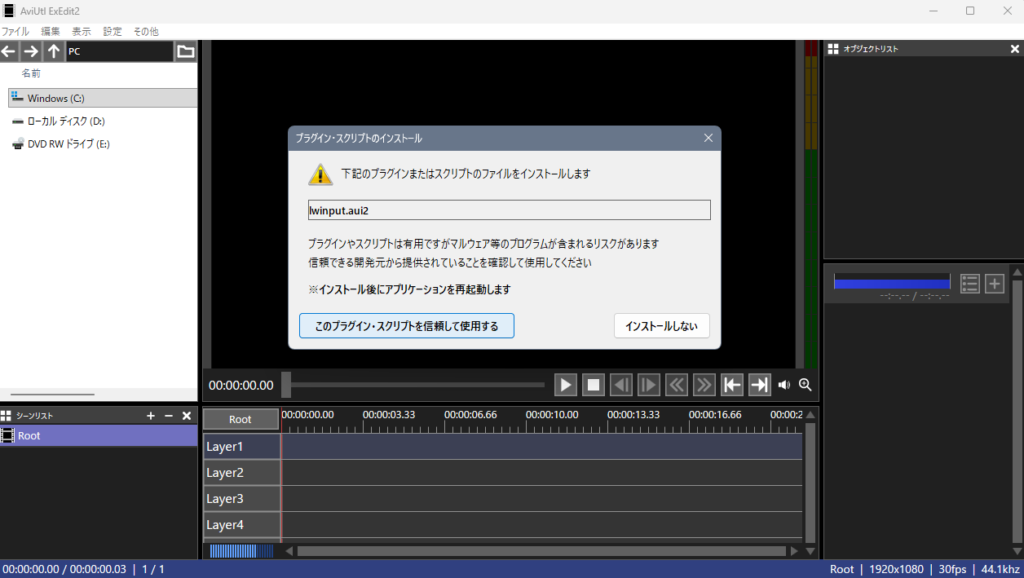Image resolution: width=1024 pixels, height=578 pixels.
Task: Open the ファイル menu
Action: [x=15, y=31]
